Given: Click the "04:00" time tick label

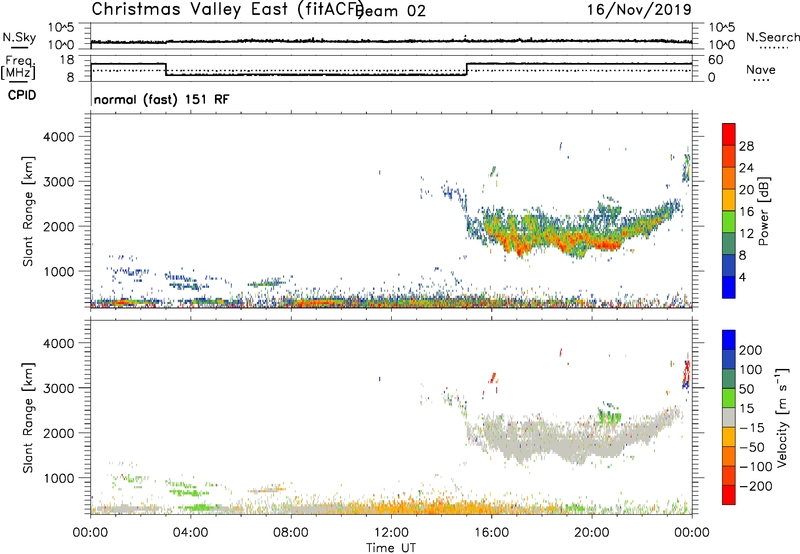Looking at the screenshot, I should tap(190, 533).
